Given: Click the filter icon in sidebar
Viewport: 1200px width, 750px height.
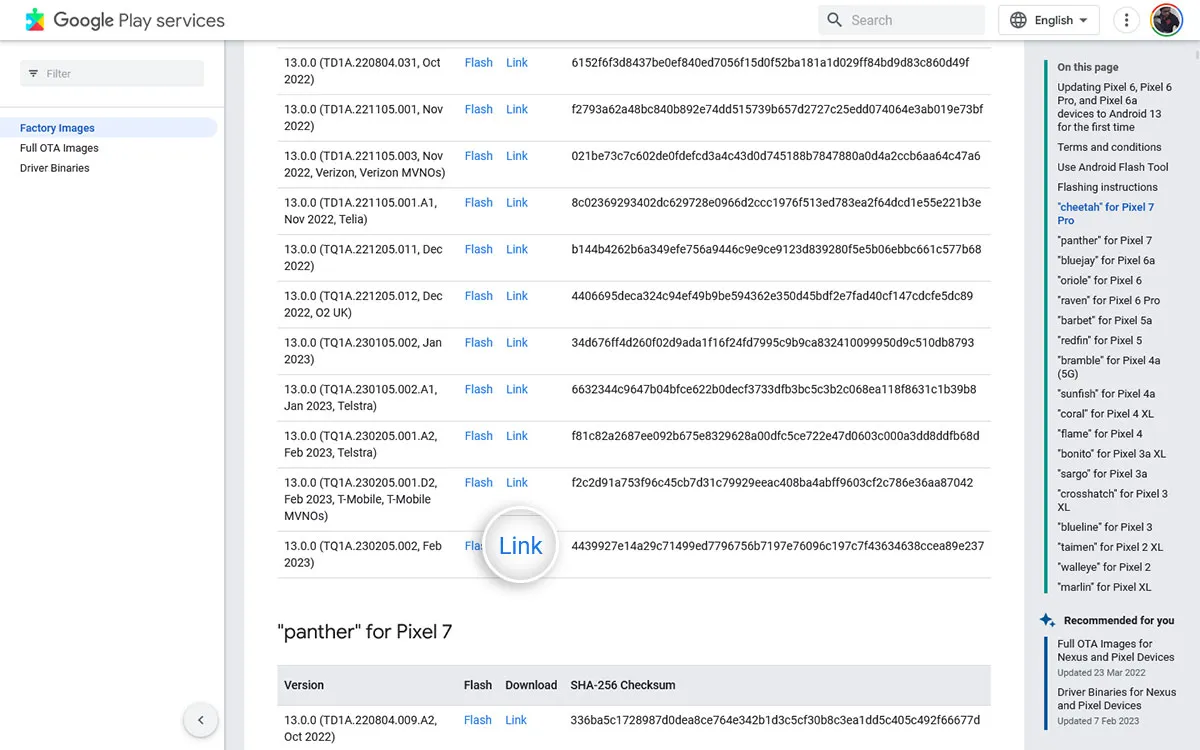Looking at the screenshot, I should coord(33,74).
